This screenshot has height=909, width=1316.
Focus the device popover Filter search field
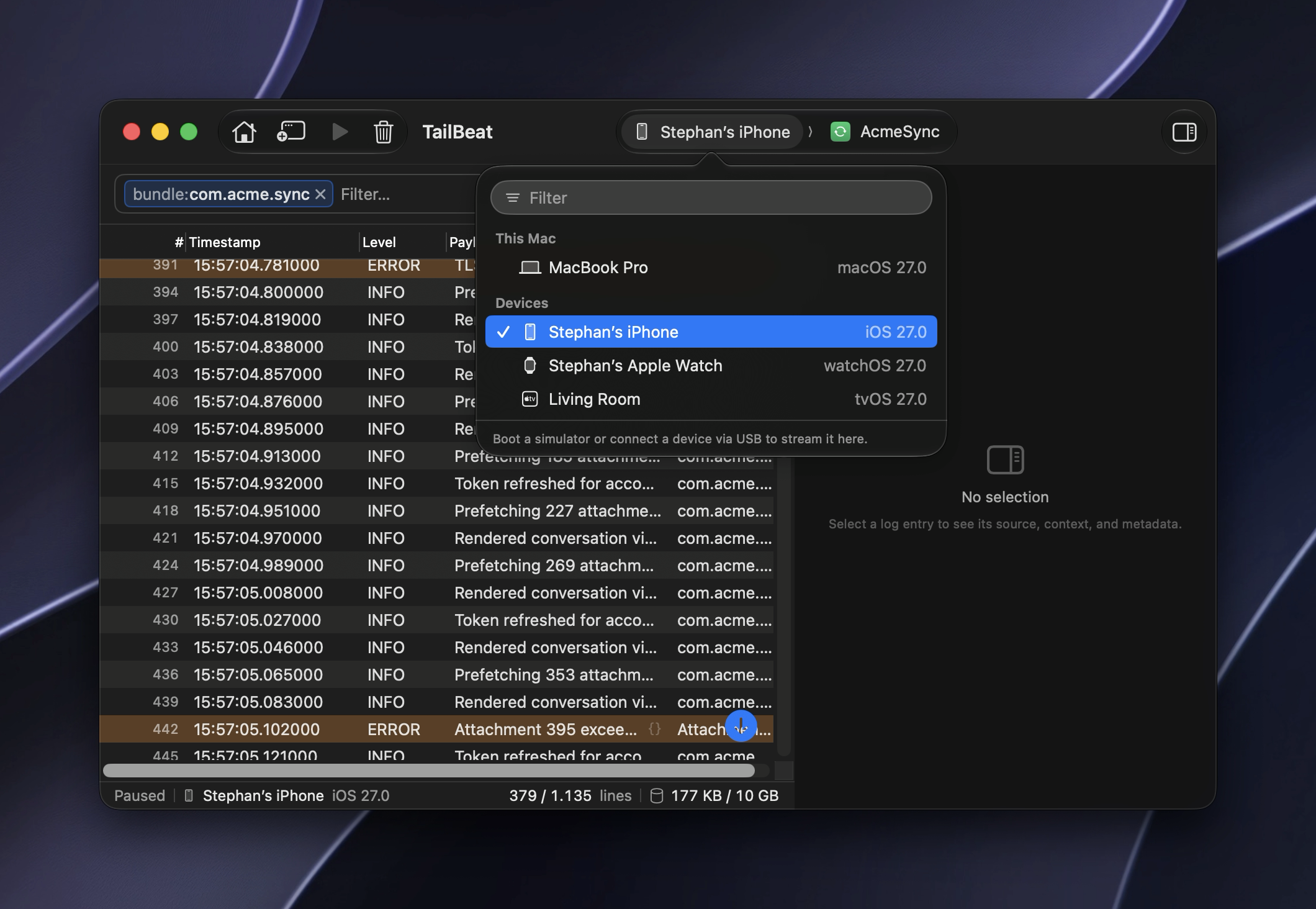(711, 197)
